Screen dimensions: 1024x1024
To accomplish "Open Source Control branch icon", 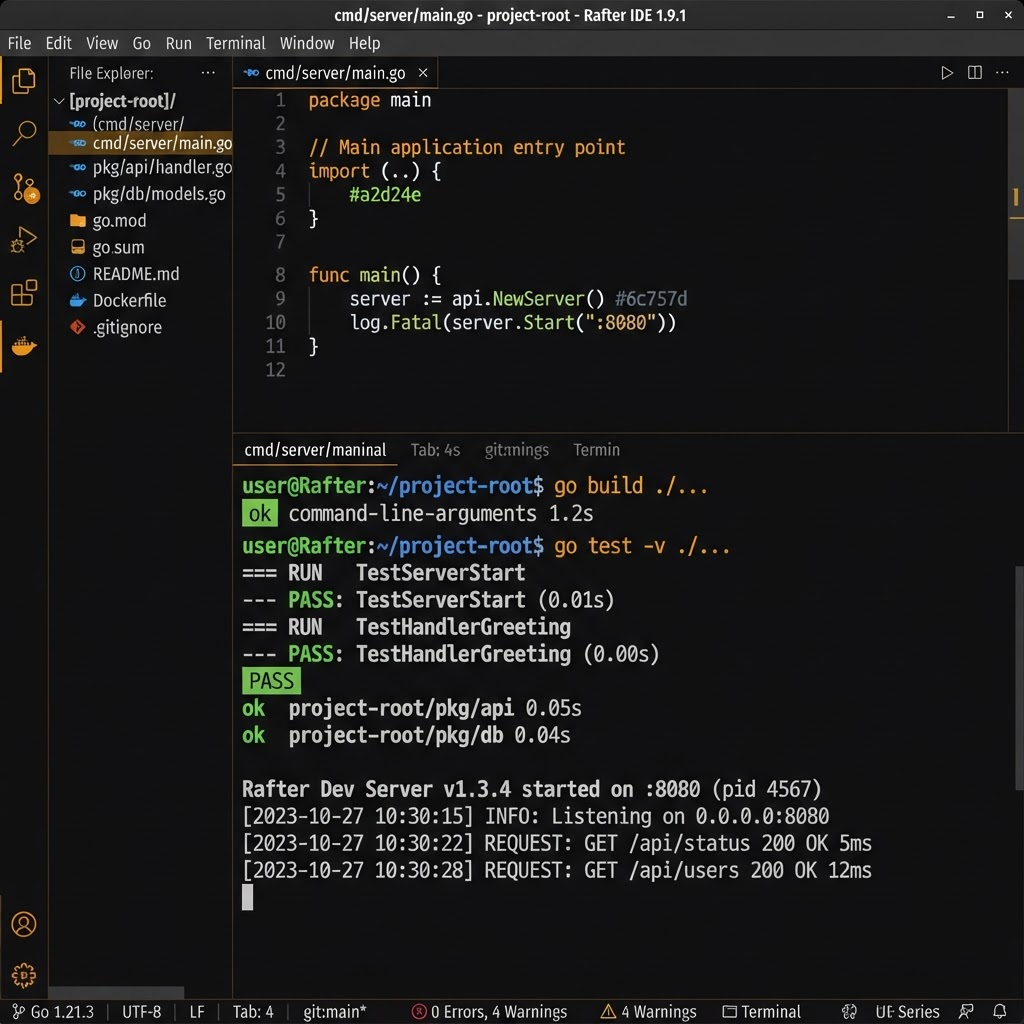I will 25,187.
